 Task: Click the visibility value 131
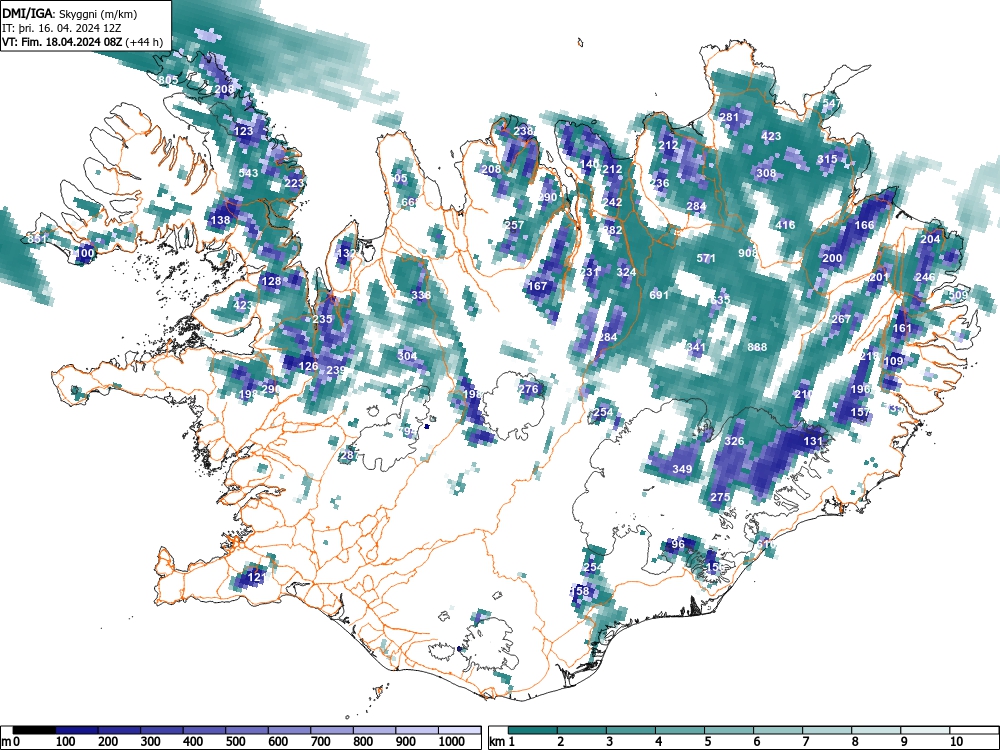pyautogui.click(x=813, y=441)
